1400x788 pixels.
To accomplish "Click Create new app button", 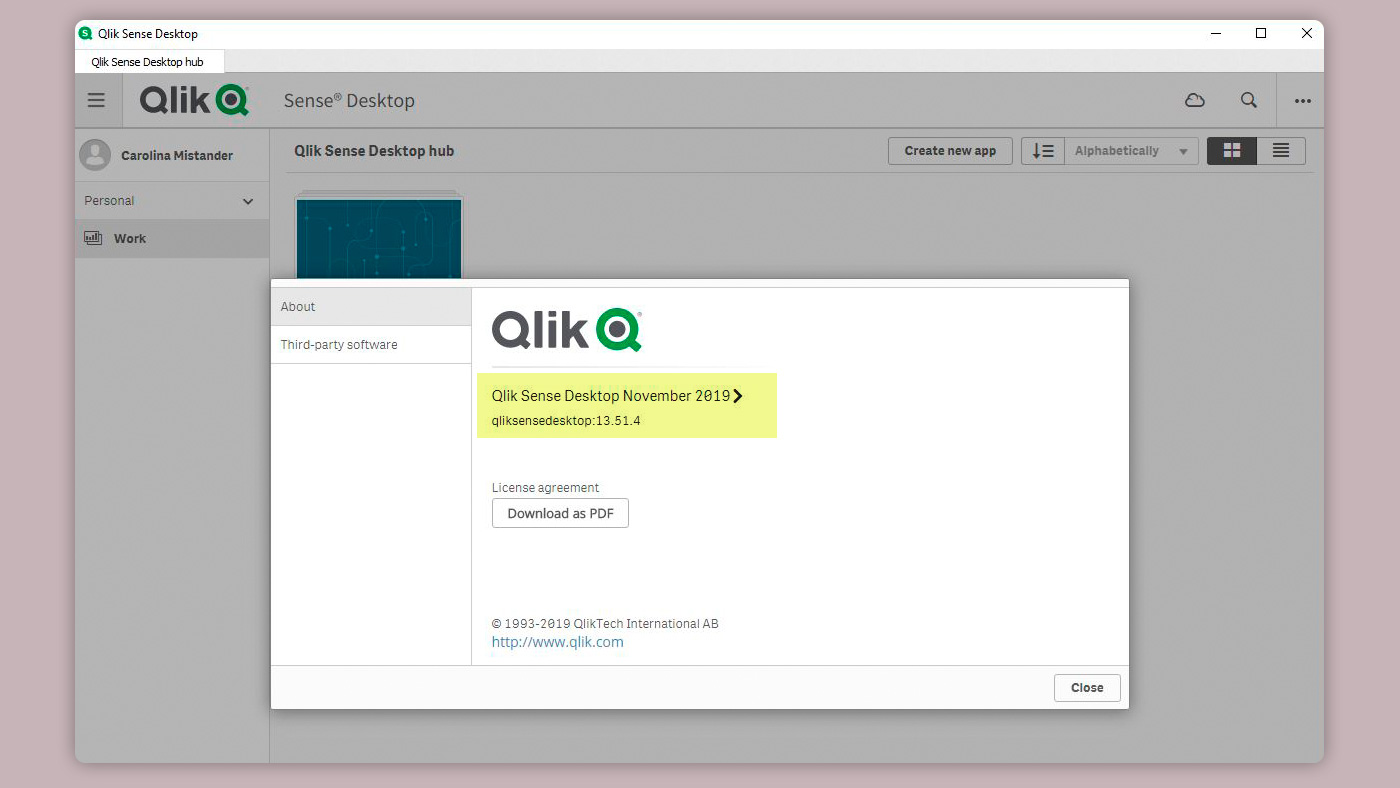I will (x=950, y=151).
